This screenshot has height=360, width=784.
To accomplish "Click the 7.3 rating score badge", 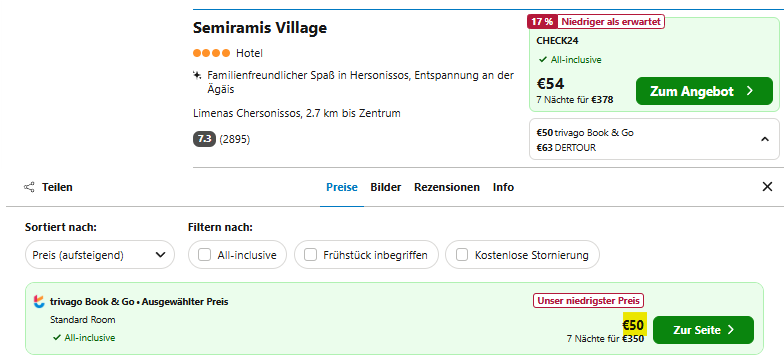I will (x=204, y=139).
